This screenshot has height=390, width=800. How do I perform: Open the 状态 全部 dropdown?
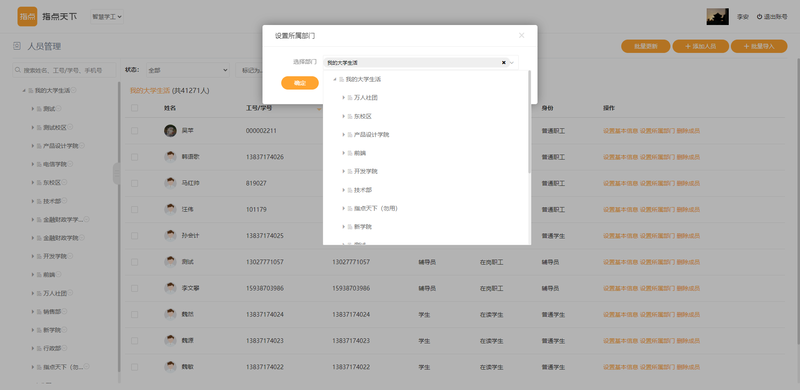click(x=187, y=70)
